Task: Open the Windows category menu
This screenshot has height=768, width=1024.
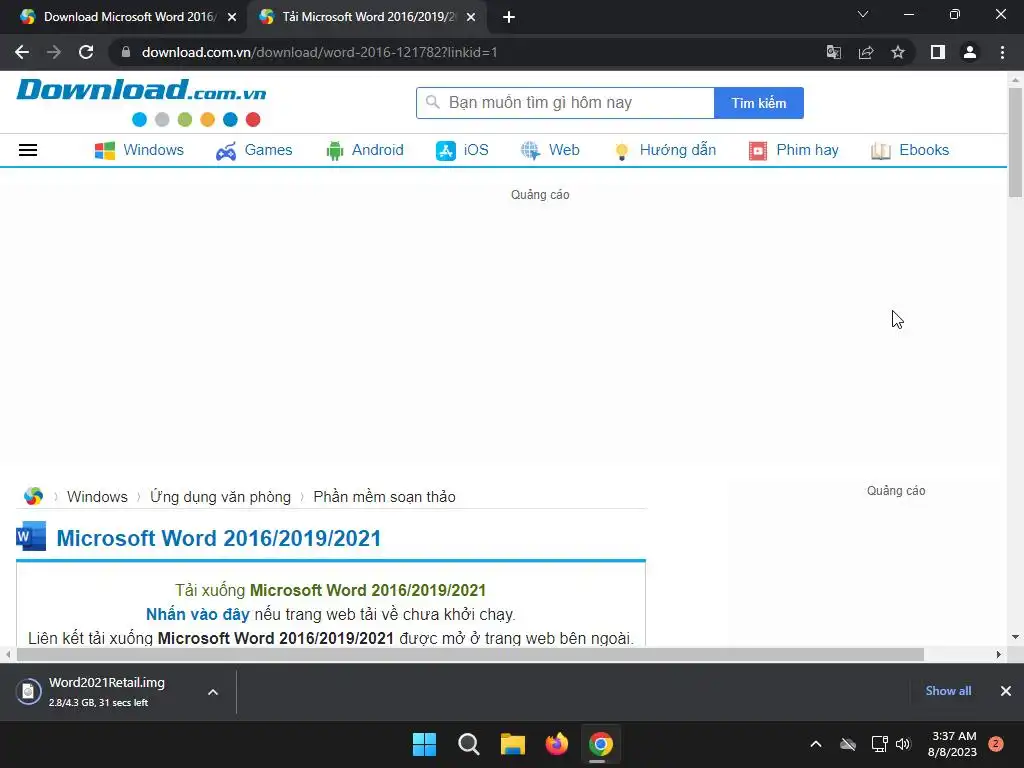Action: point(139,150)
